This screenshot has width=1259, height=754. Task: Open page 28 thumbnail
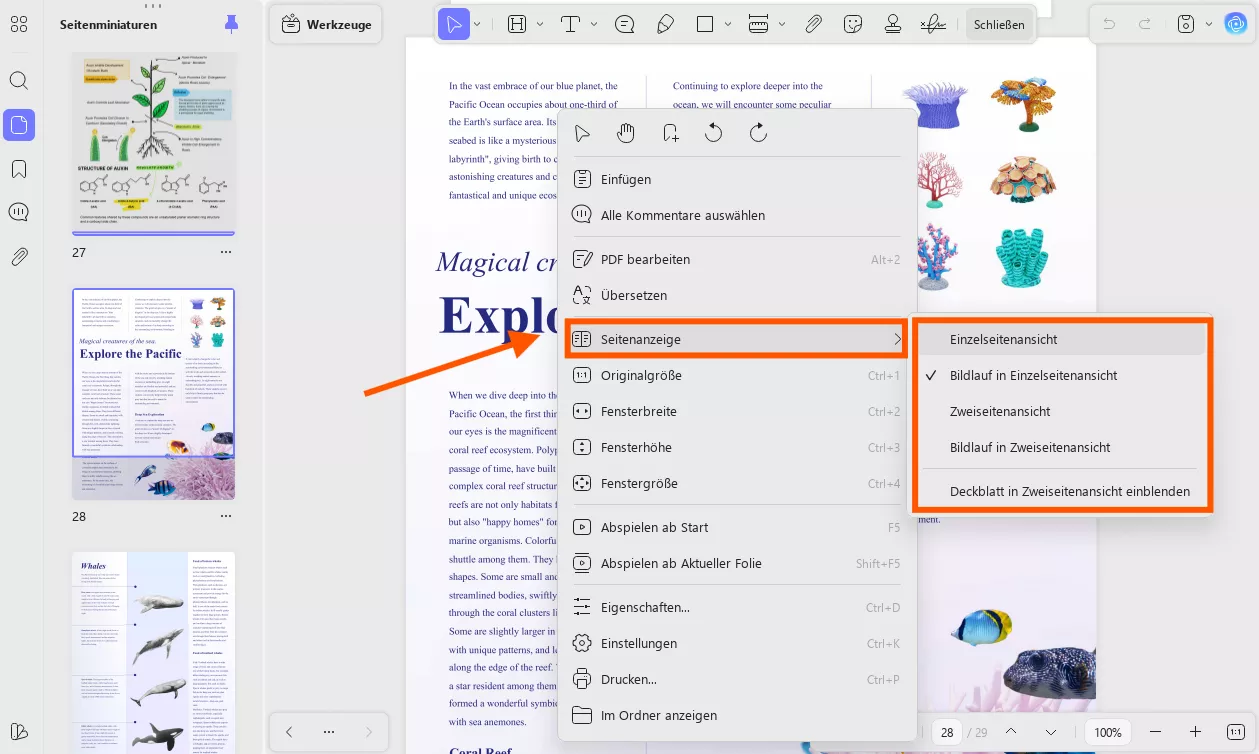[x=154, y=394]
